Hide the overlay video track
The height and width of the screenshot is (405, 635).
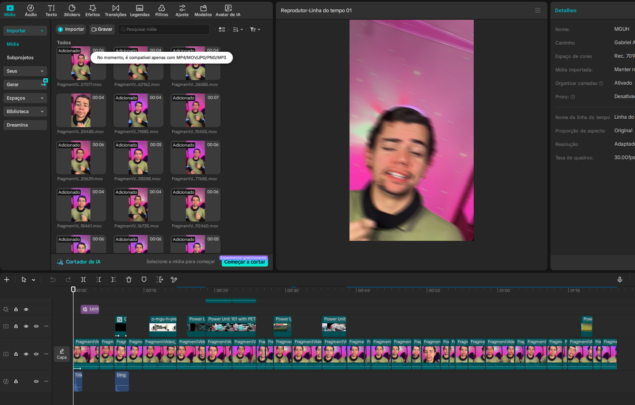(x=26, y=326)
